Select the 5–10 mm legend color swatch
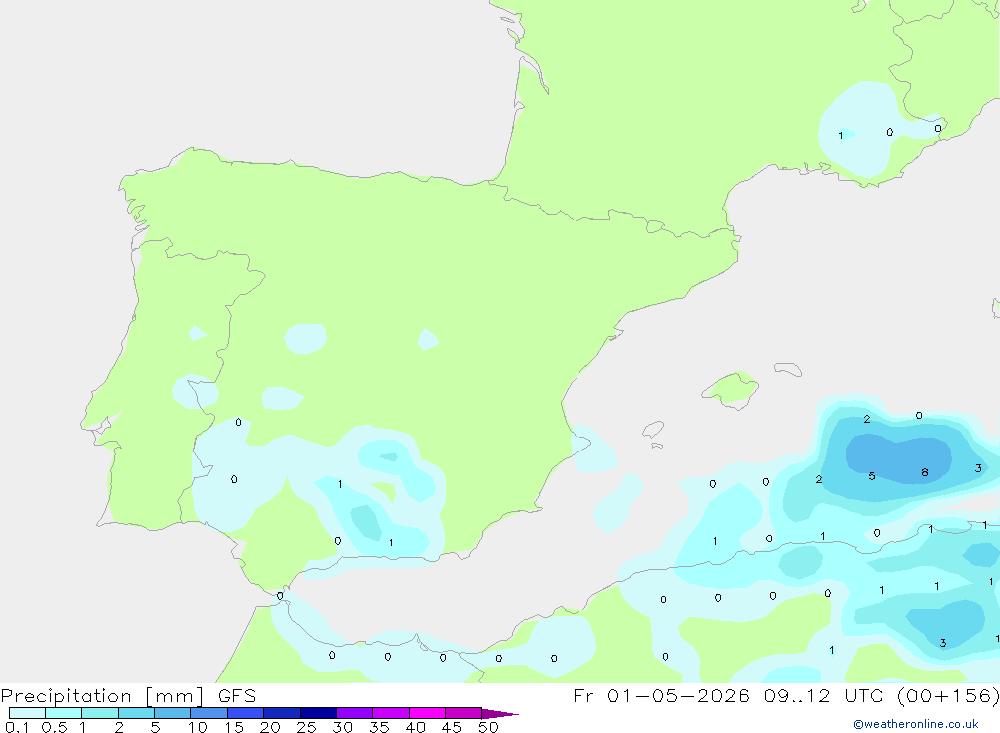Screen dimensions: 1000x733 [x=172, y=713]
